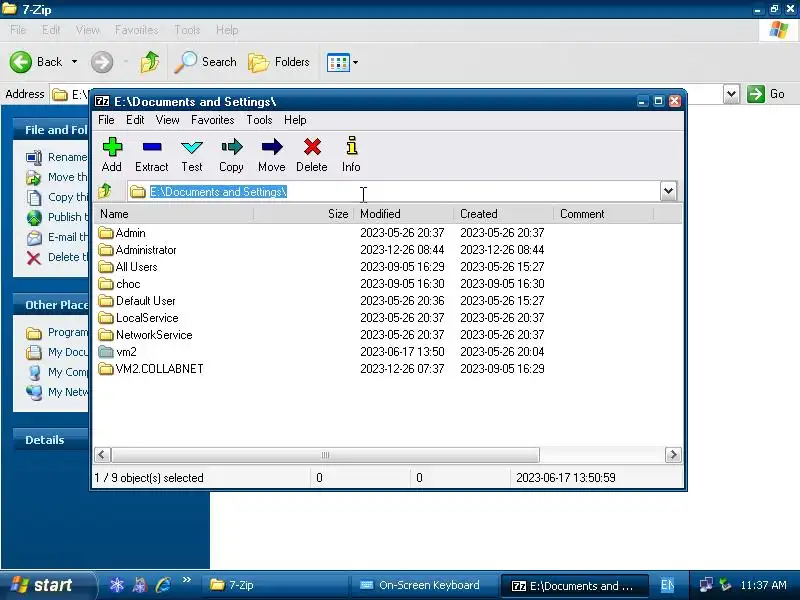
Task: Click the scrollbar right arrow in file list
Action: pos(673,455)
